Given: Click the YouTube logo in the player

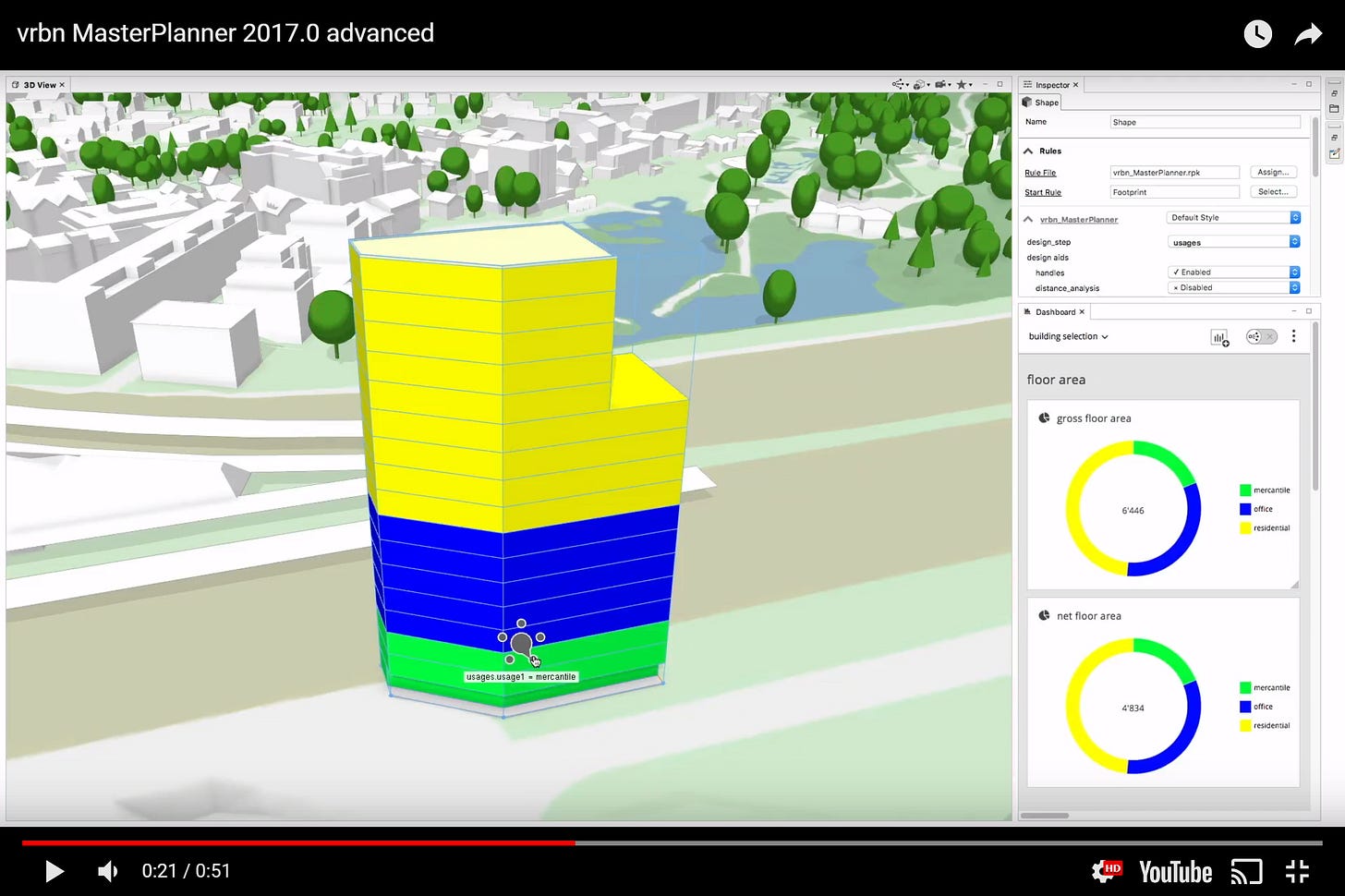Looking at the screenshot, I should click(x=1175, y=872).
